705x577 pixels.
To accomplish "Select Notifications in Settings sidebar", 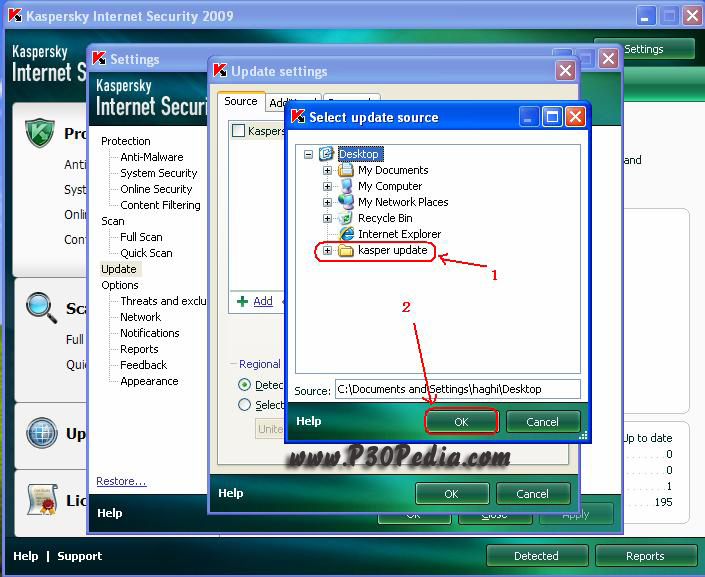I will [x=150, y=333].
